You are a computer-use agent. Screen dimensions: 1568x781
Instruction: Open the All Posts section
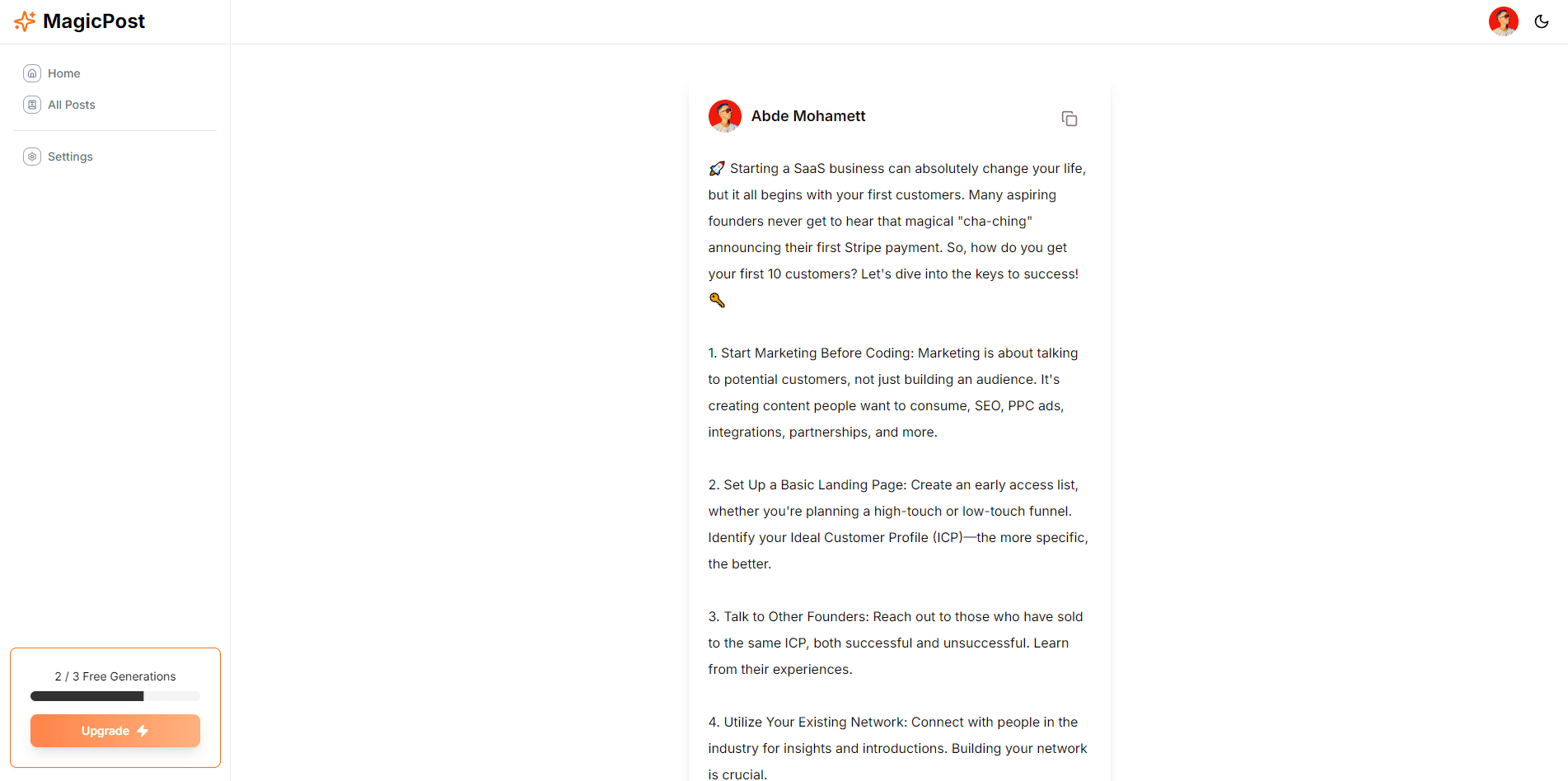pyautogui.click(x=72, y=105)
